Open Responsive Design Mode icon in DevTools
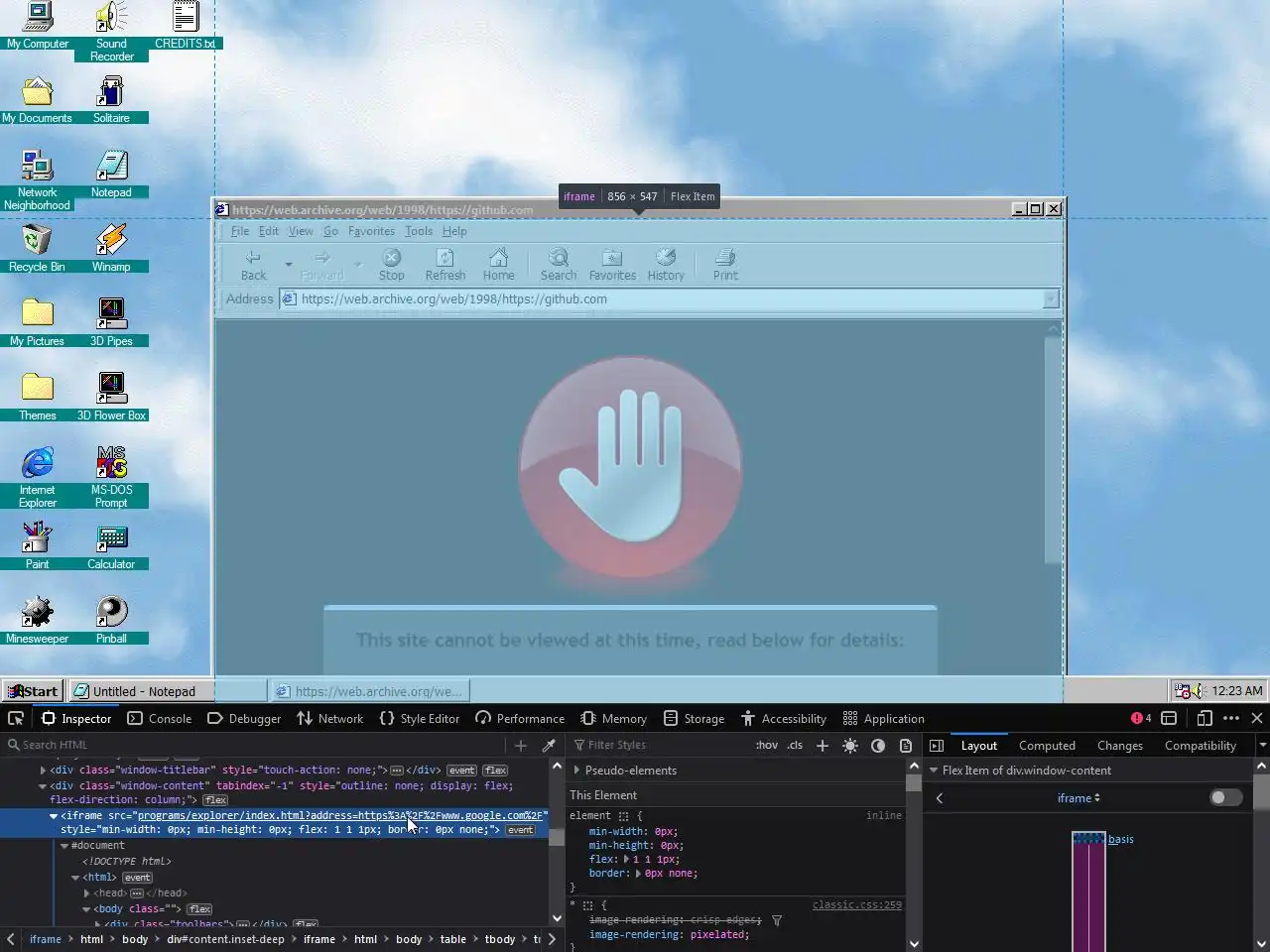Screen dimensions: 1270x952 pyautogui.click(x=1205, y=718)
